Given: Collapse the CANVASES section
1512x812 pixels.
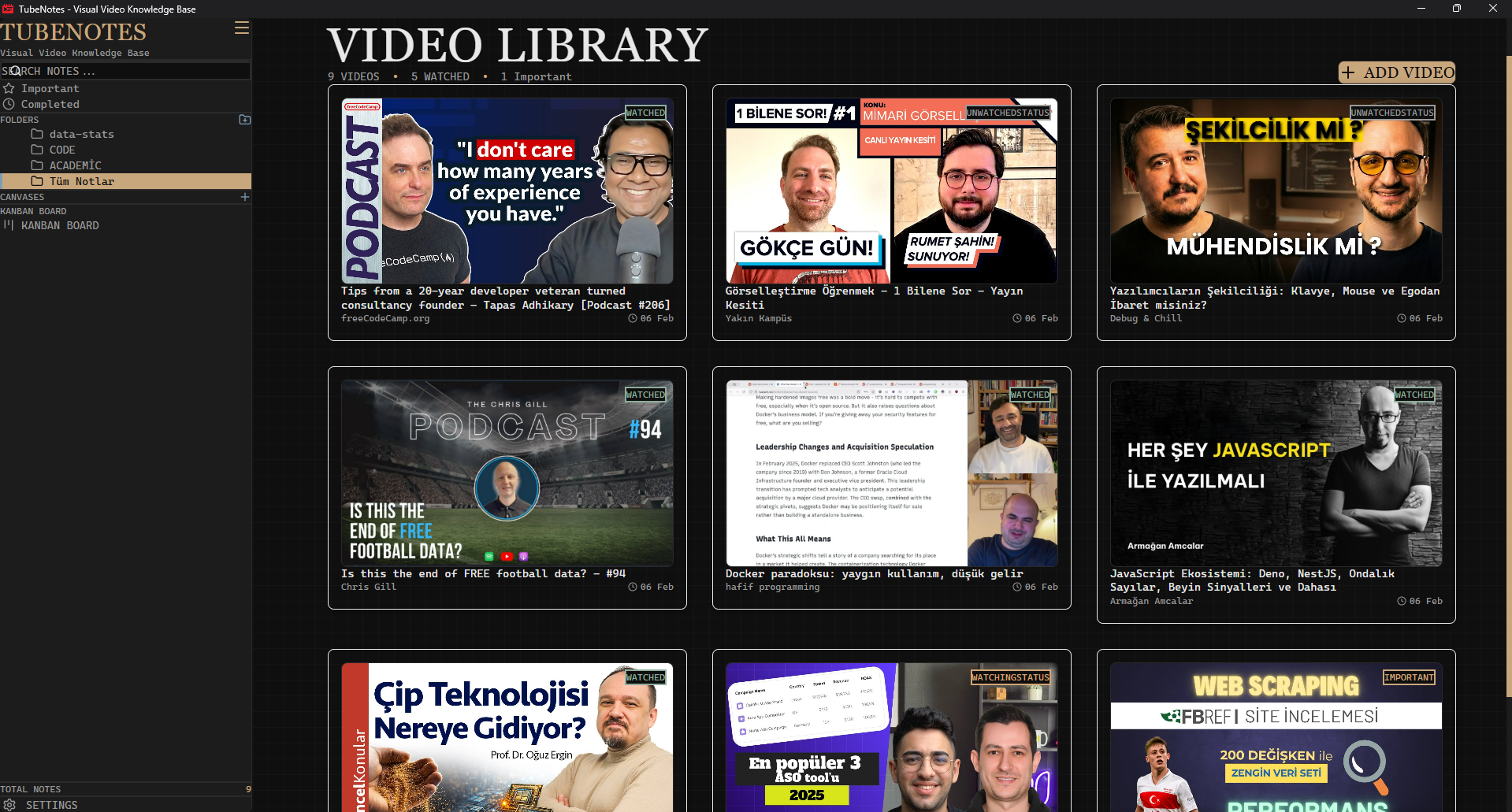Looking at the screenshot, I should tap(23, 197).
